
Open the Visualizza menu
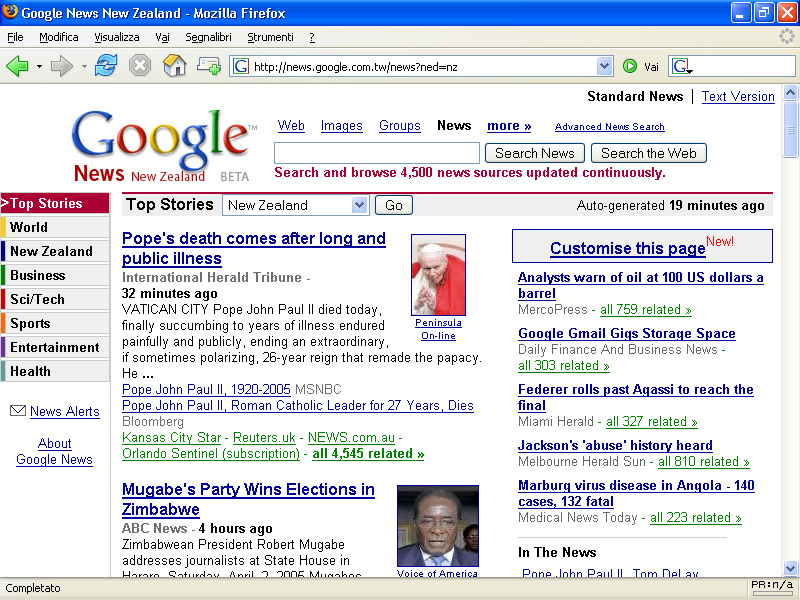(117, 37)
